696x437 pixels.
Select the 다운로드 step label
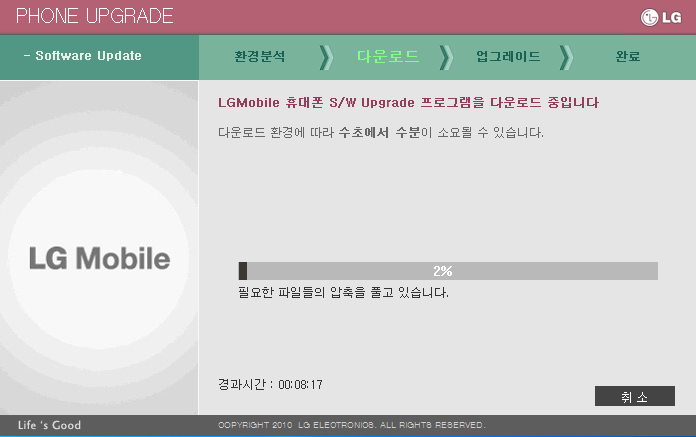[x=388, y=56]
